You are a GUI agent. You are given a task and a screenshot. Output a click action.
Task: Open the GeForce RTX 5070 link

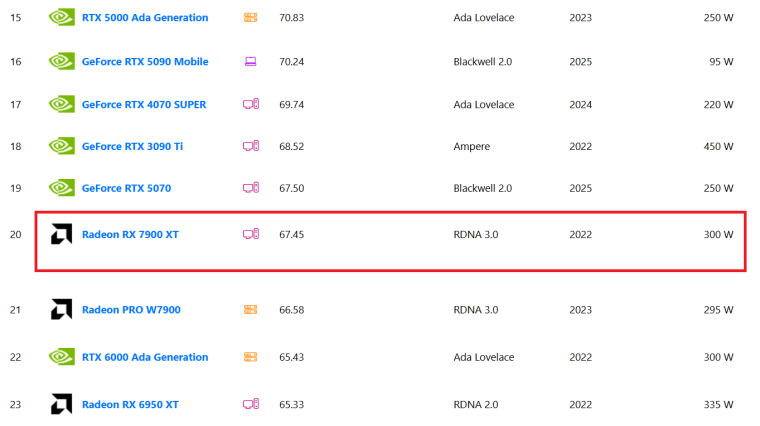[127, 188]
